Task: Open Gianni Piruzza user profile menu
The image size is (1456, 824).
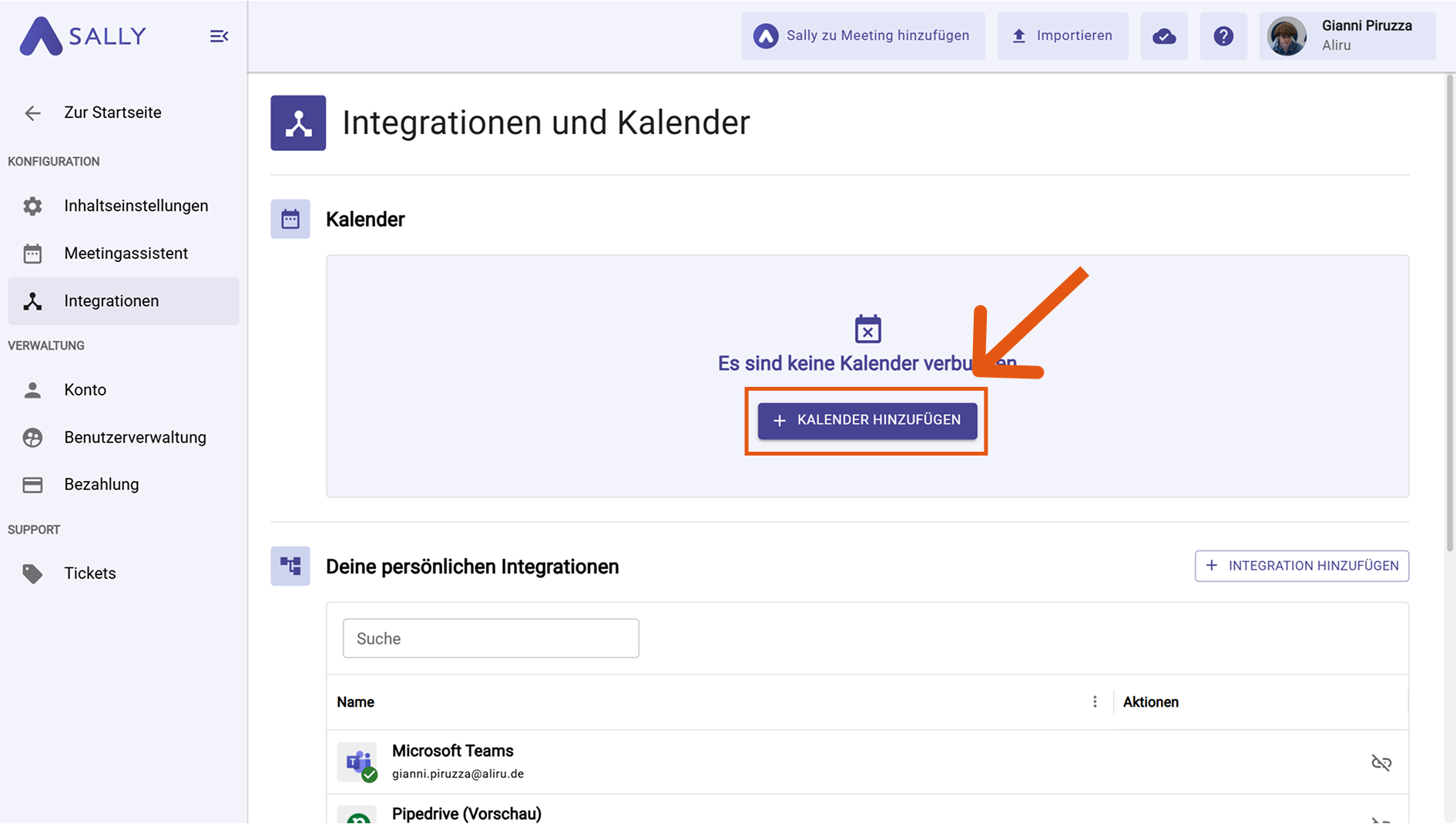Action: click(1347, 36)
